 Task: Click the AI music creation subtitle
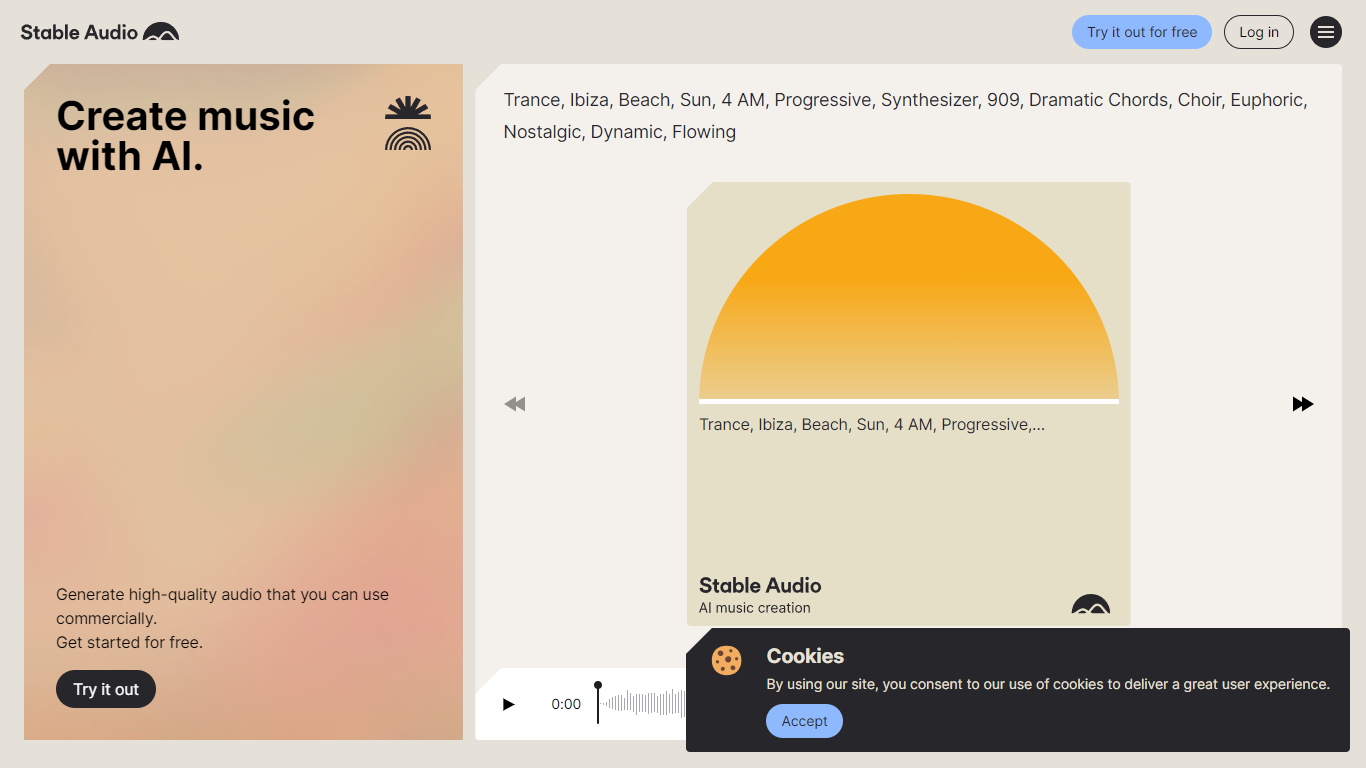coord(755,608)
